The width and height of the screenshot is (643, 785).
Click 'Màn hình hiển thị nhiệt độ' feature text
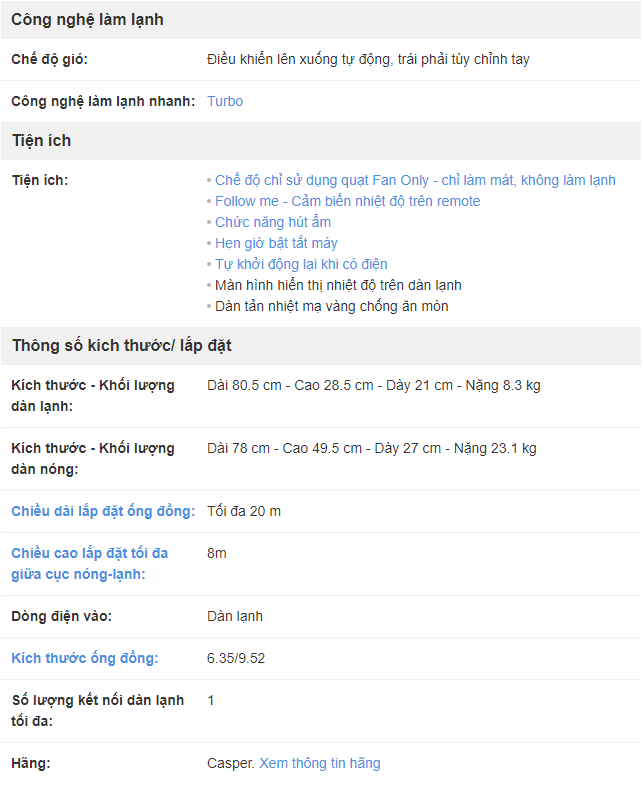click(x=338, y=285)
